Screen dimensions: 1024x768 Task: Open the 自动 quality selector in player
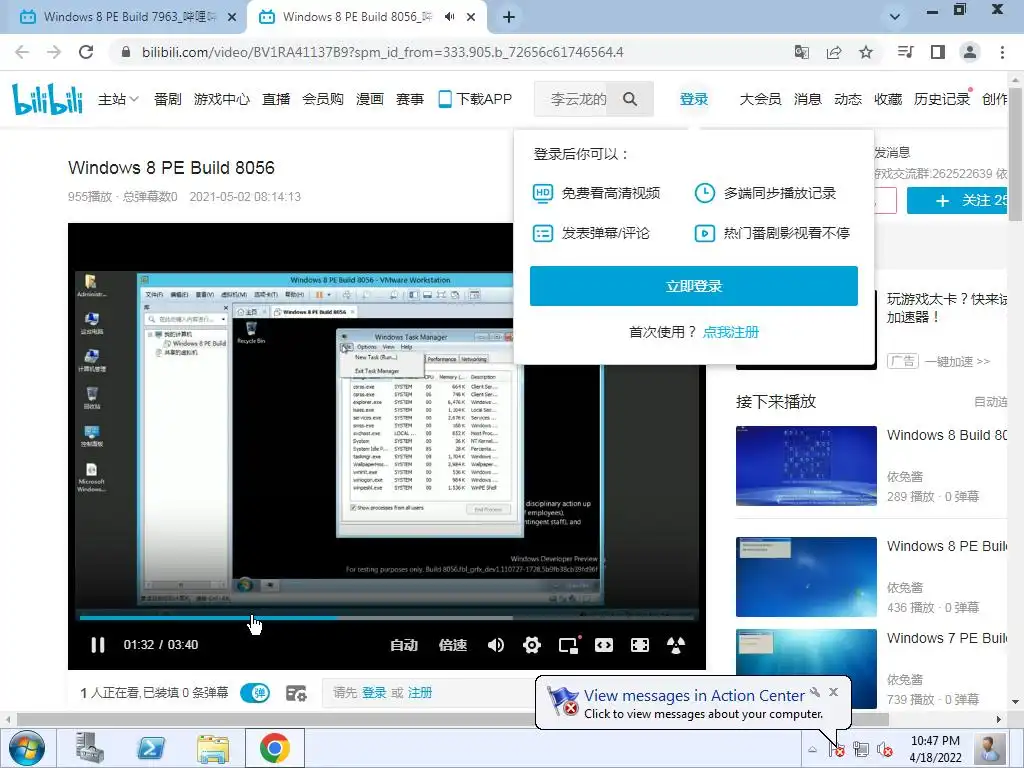404,645
